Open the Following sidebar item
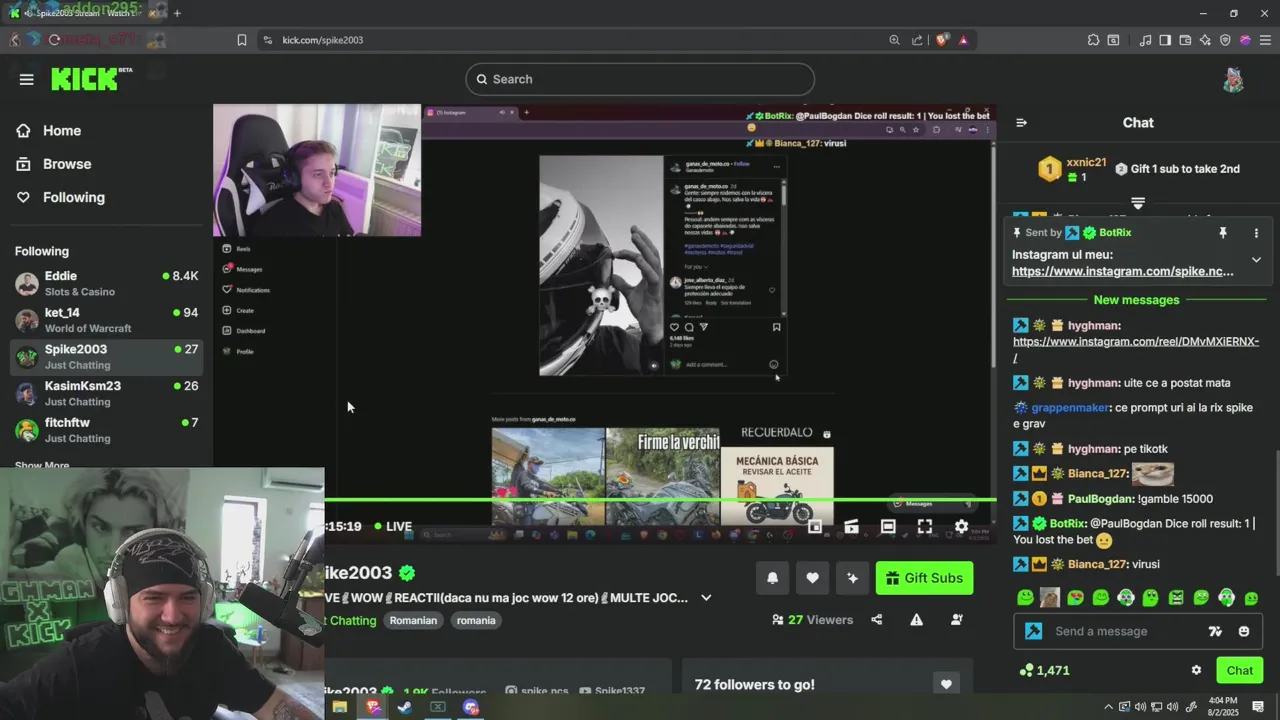 click(x=73, y=197)
